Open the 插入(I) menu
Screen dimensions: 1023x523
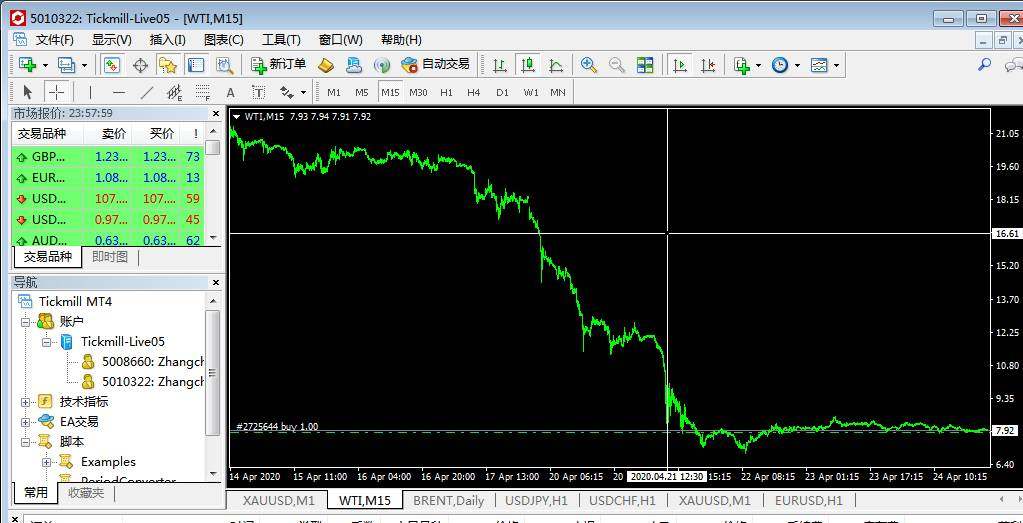168,40
